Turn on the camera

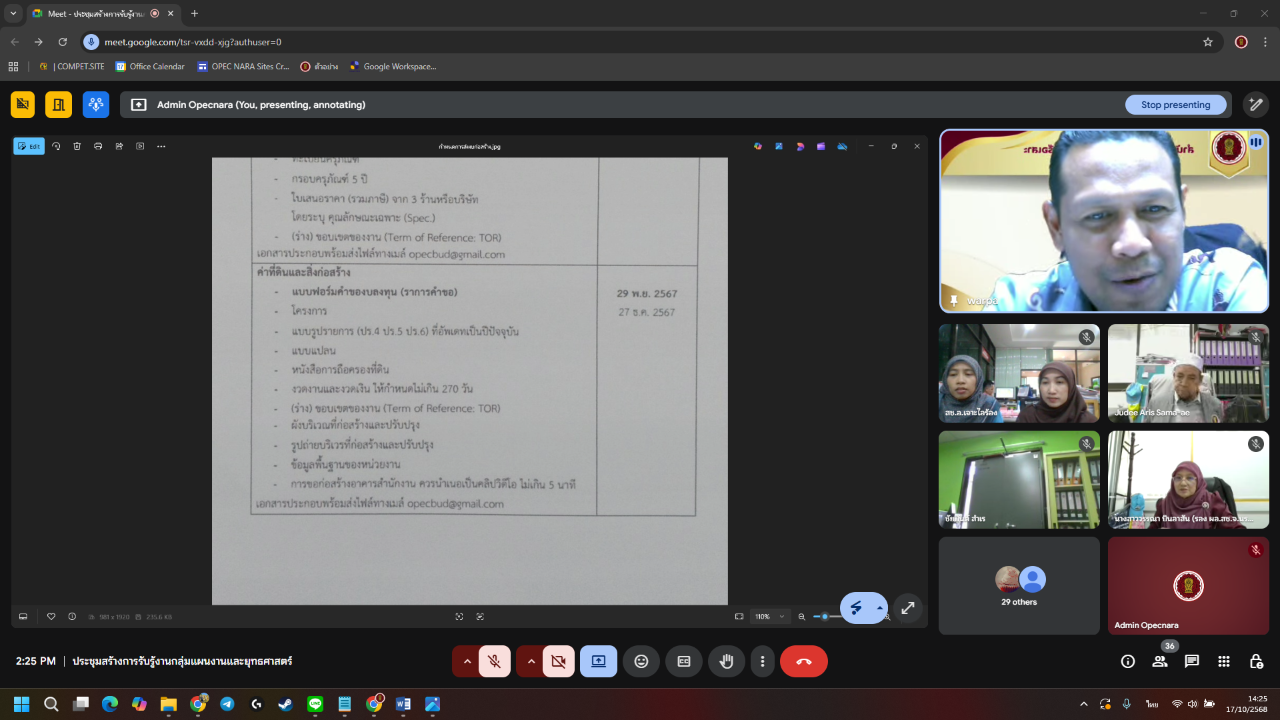(x=558, y=661)
